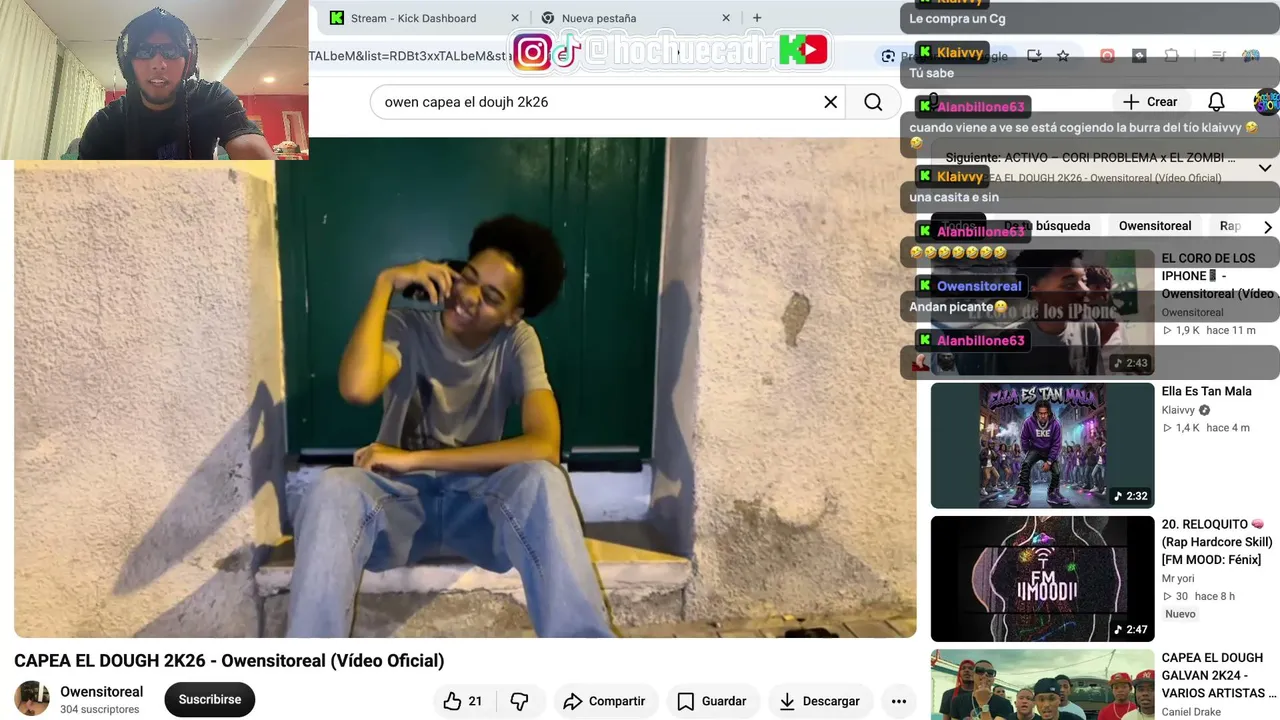The image size is (1280, 720).
Task: Open the browser media controls icon
Action: 1219,56
